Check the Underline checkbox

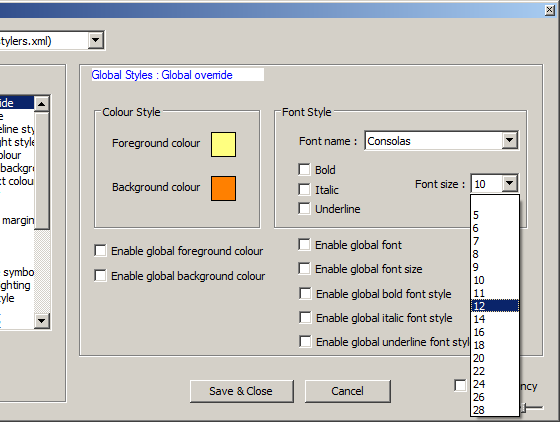(x=304, y=208)
